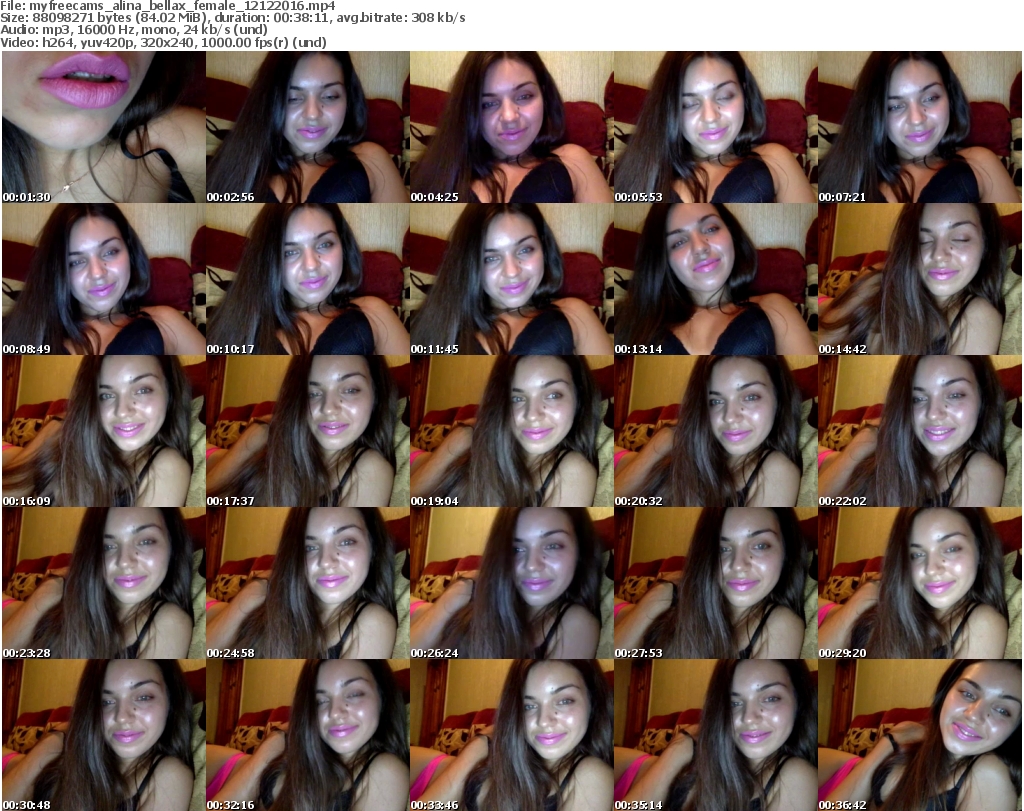Click the 'Audio: mp3, 16000 Hz' info line
The image size is (1024, 811).
click(x=134, y=30)
